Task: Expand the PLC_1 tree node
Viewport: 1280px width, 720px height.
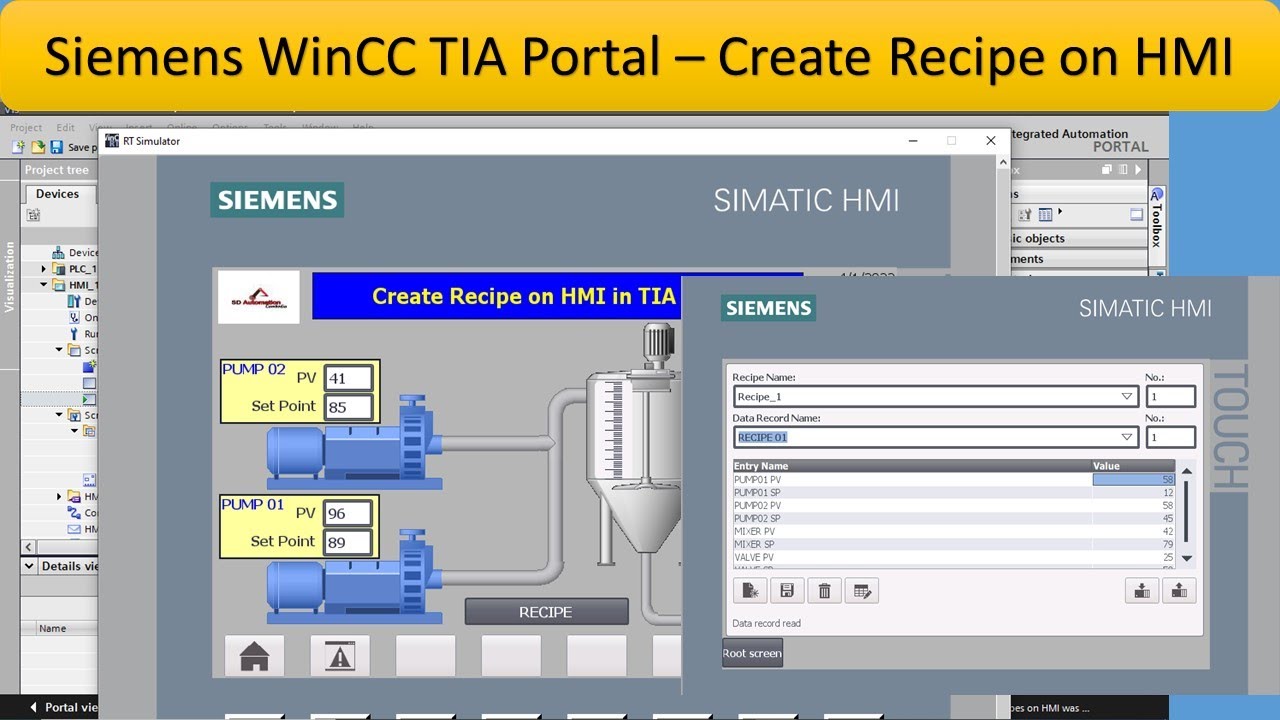Action: [43, 269]
